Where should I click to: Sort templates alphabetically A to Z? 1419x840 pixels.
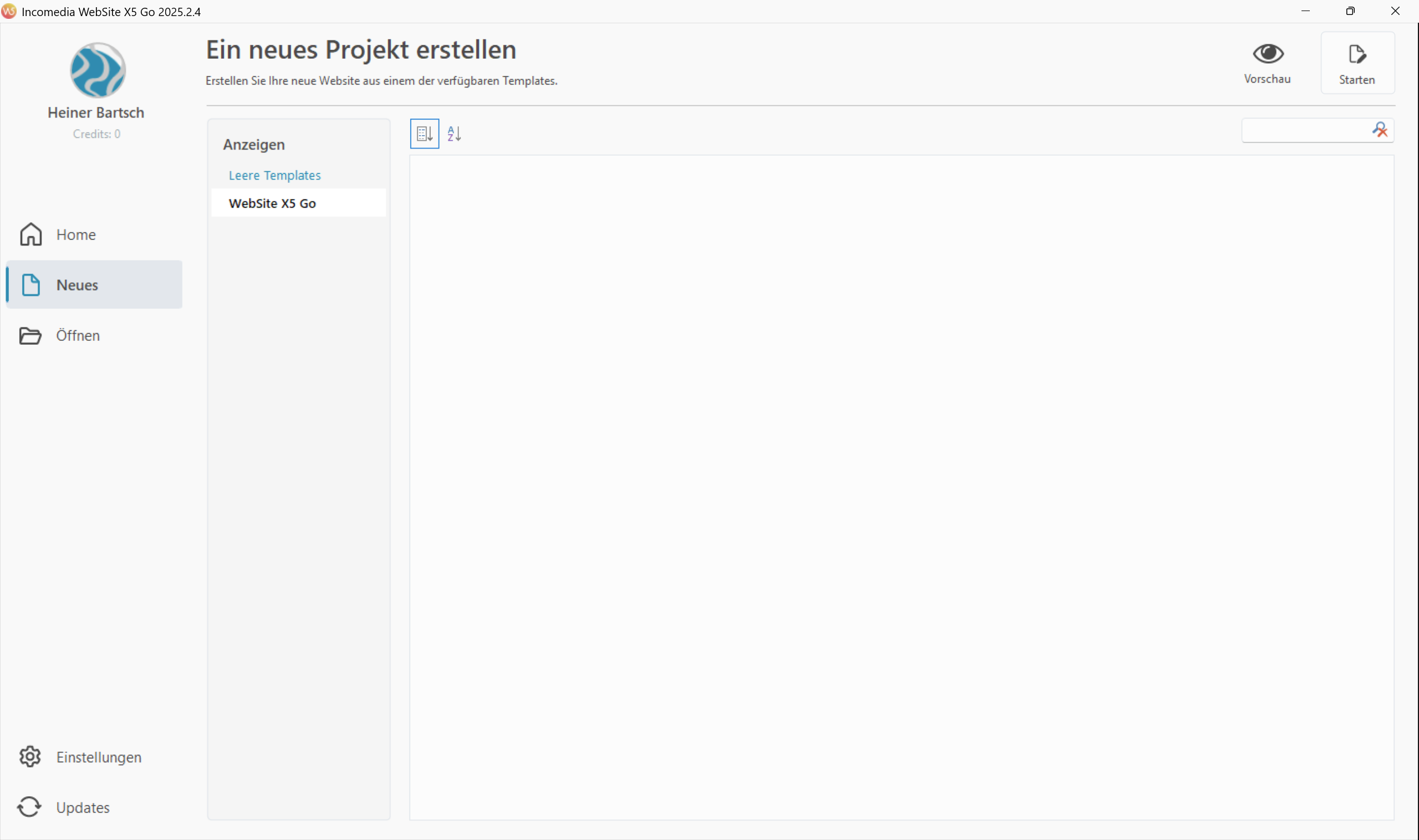pos(454,134)
